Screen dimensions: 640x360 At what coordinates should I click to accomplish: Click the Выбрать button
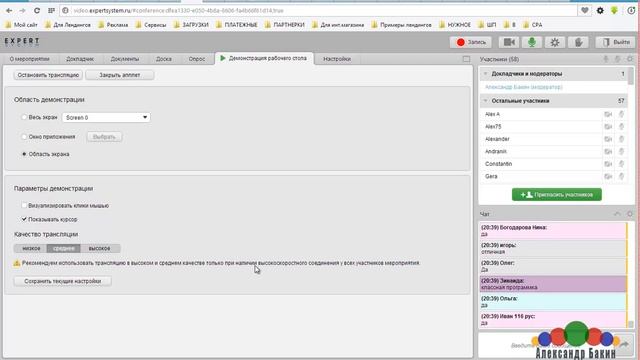(104, 137)
